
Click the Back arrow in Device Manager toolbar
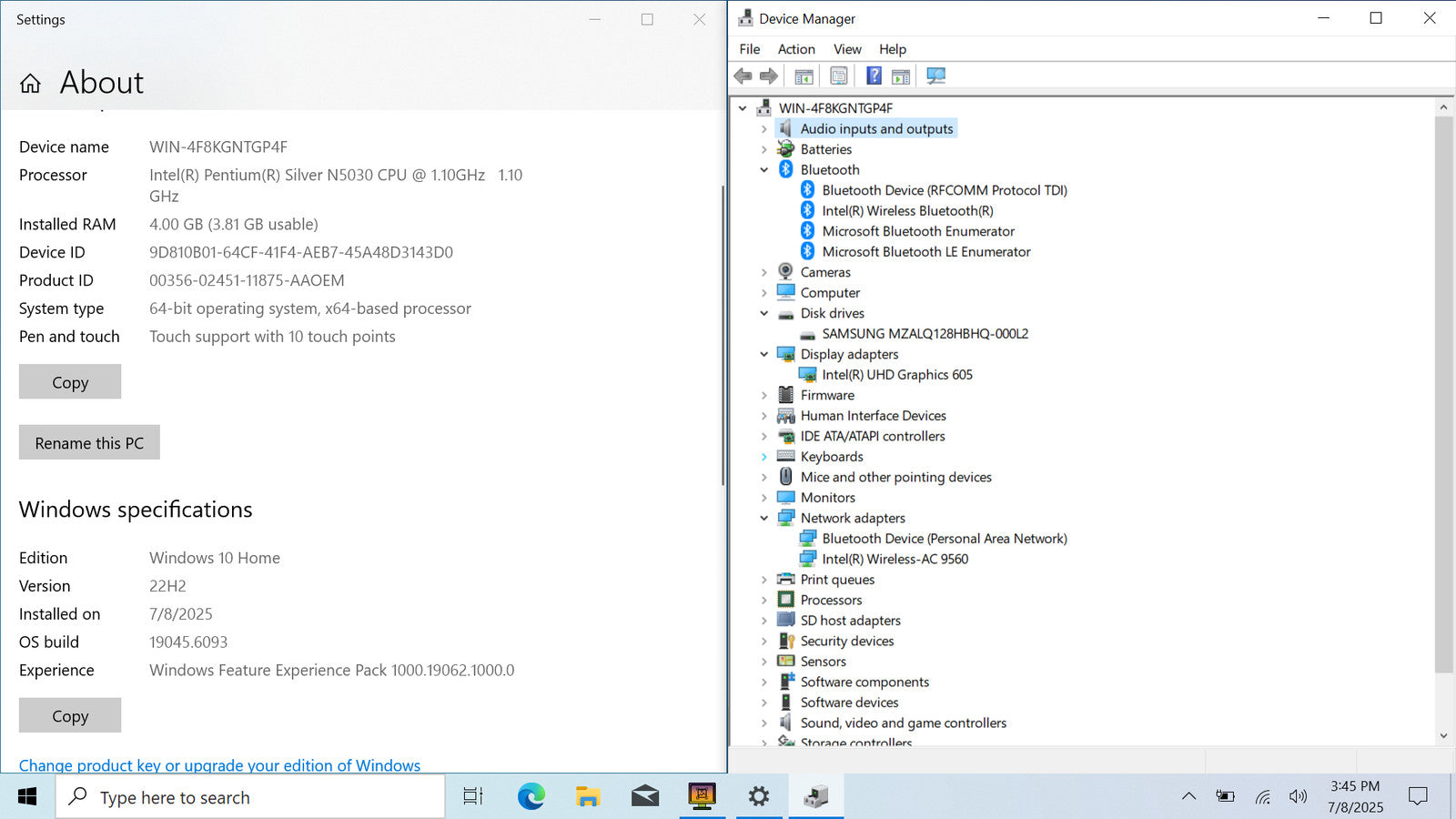pos(743,76)
